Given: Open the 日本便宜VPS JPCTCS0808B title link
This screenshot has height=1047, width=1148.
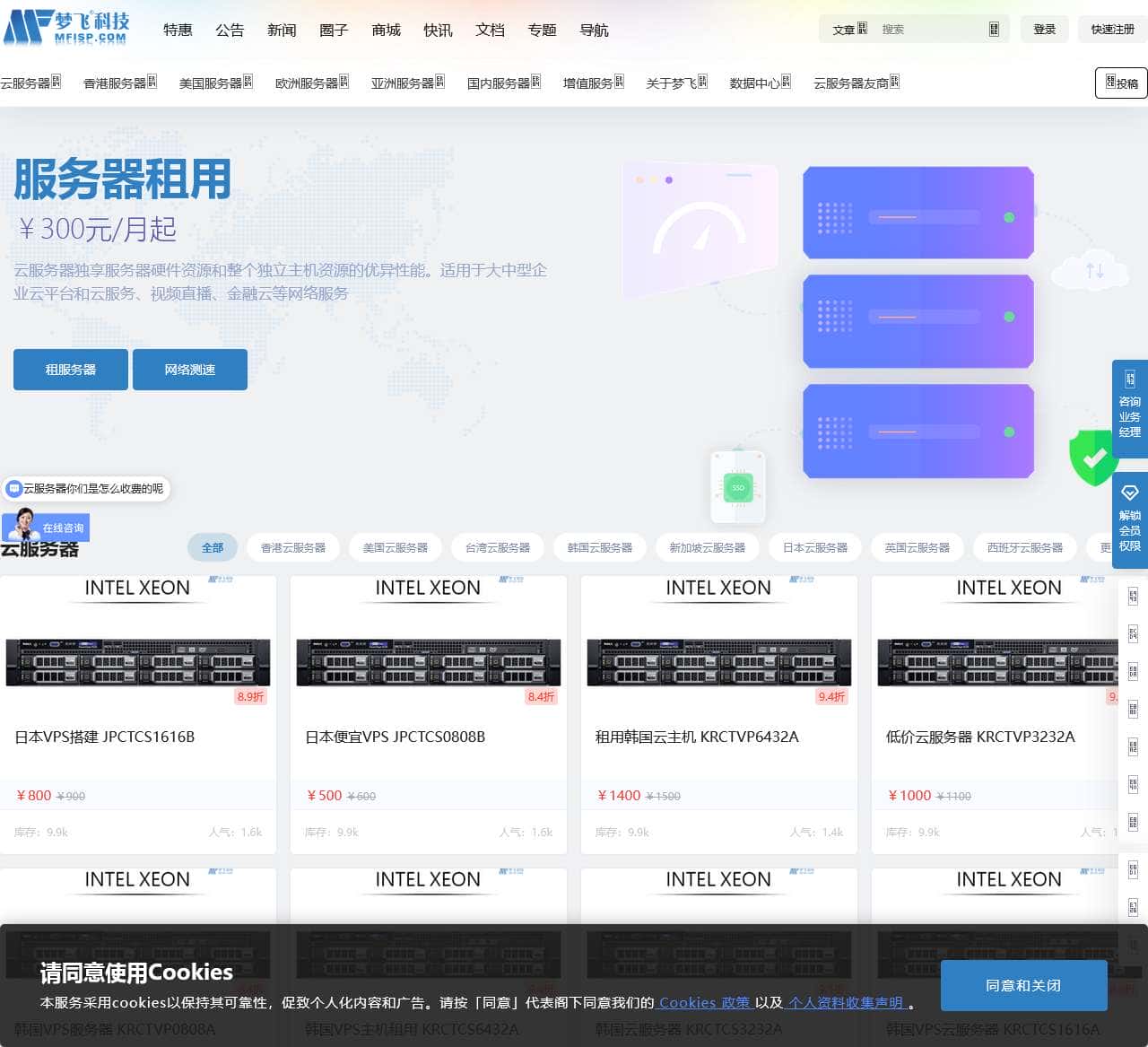Looking at the screenshot, I should (x=396, y=737).
